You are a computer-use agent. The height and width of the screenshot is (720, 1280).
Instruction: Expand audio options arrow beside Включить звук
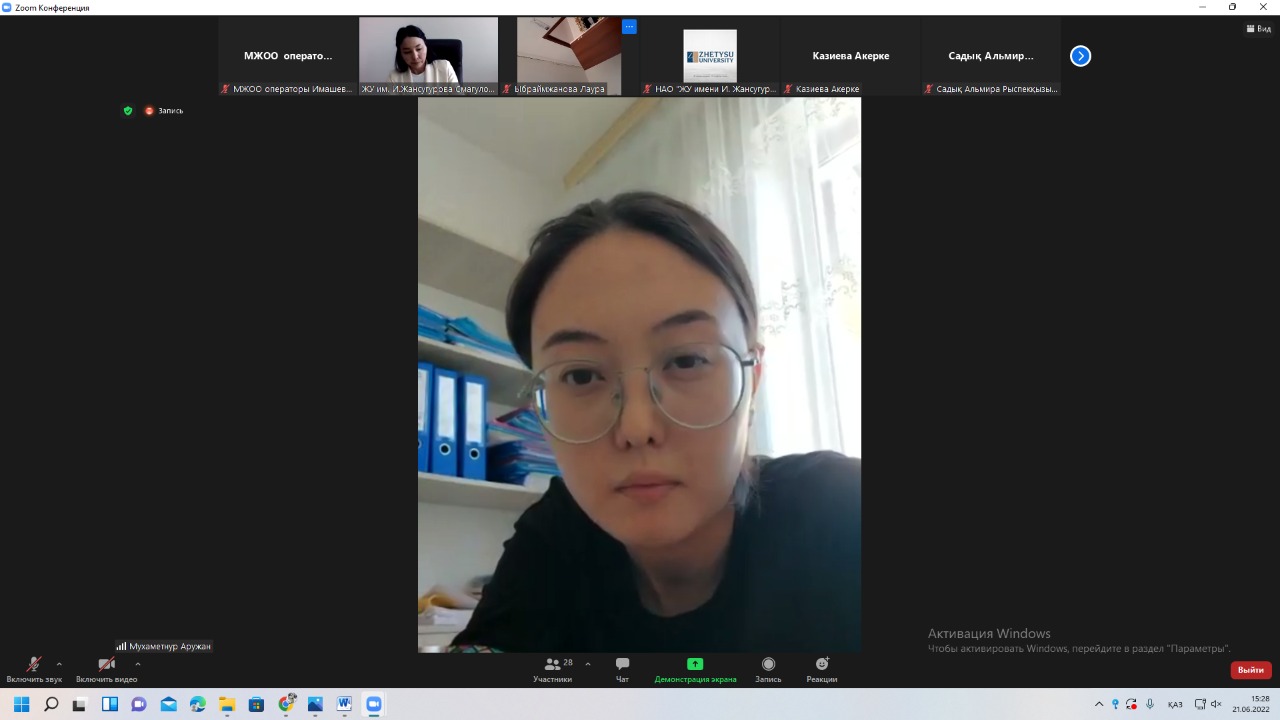pos(59,664)
